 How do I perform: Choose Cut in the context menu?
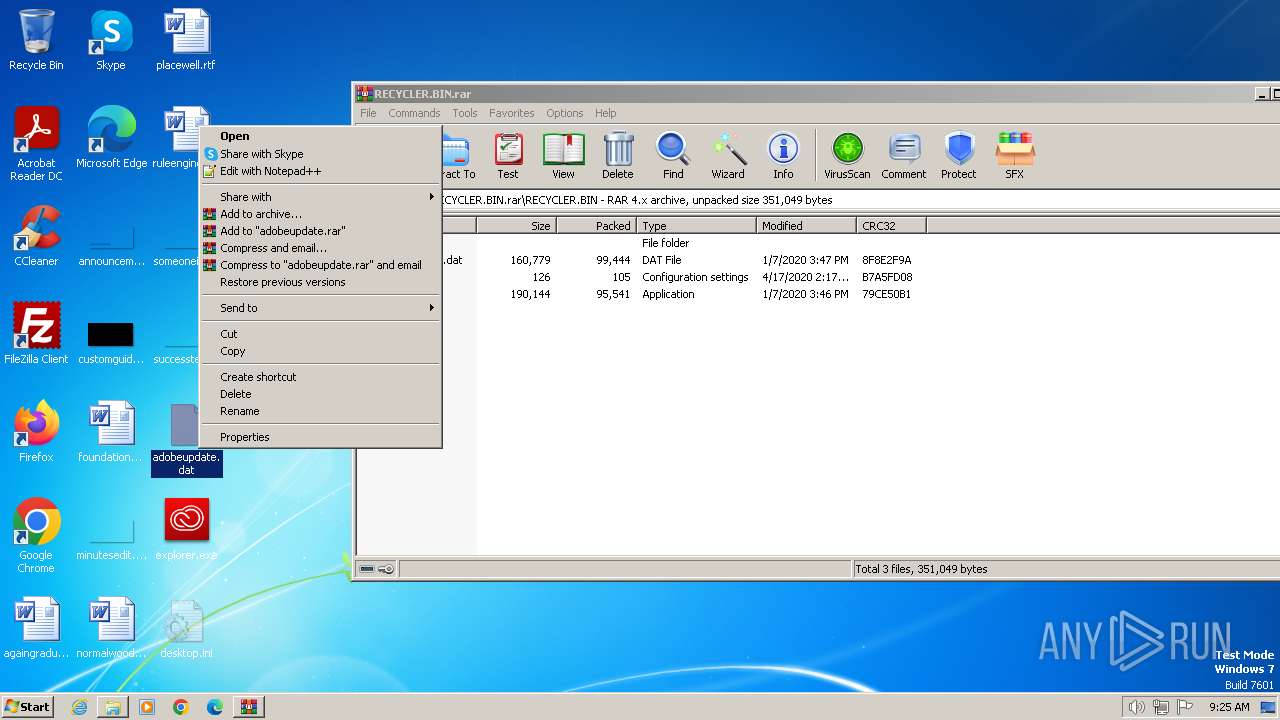pyautogui.click(x=320, y=334)
